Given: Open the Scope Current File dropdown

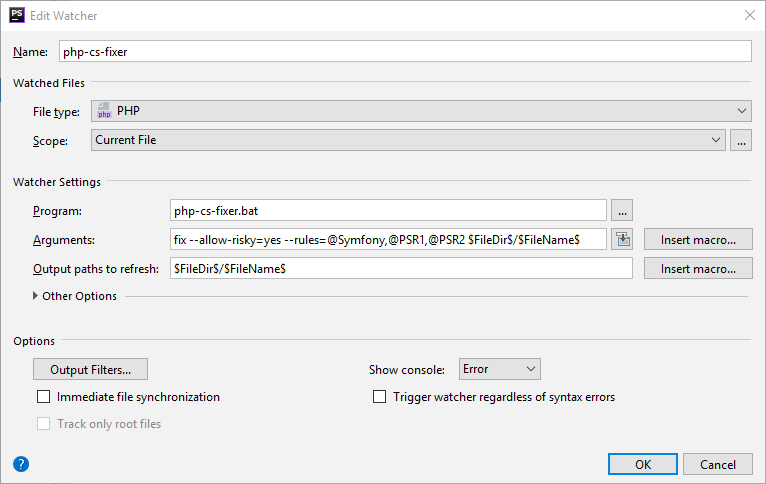Looking at the screenshot, I should point(408,140).
